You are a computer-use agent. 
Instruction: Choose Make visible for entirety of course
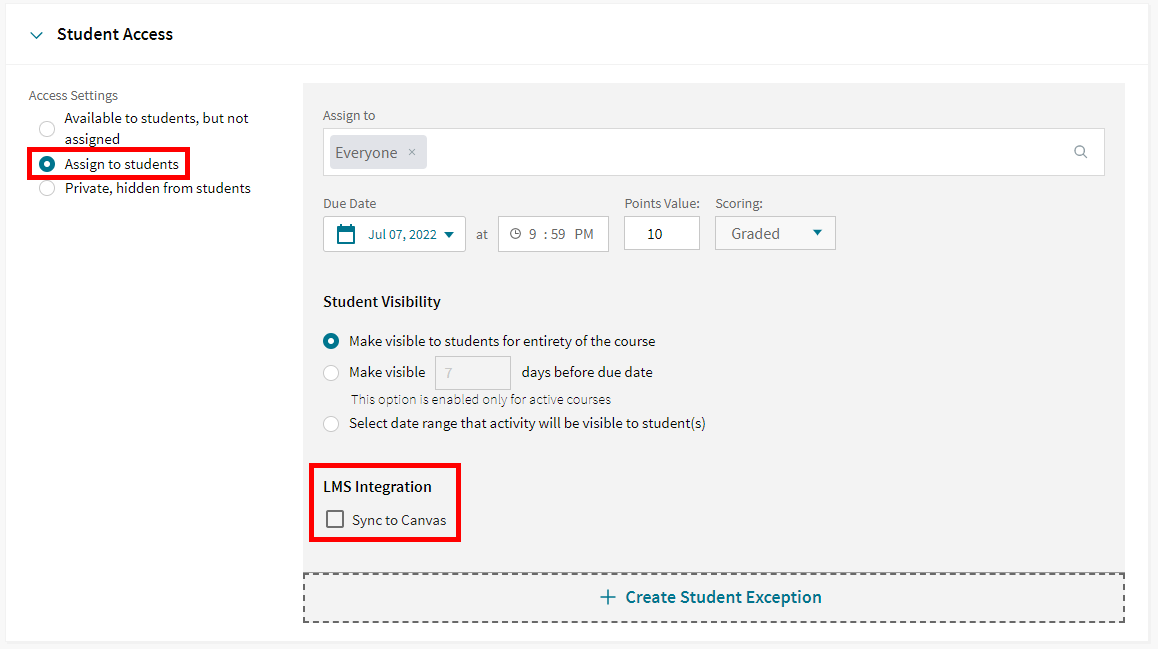coord(331,341)
